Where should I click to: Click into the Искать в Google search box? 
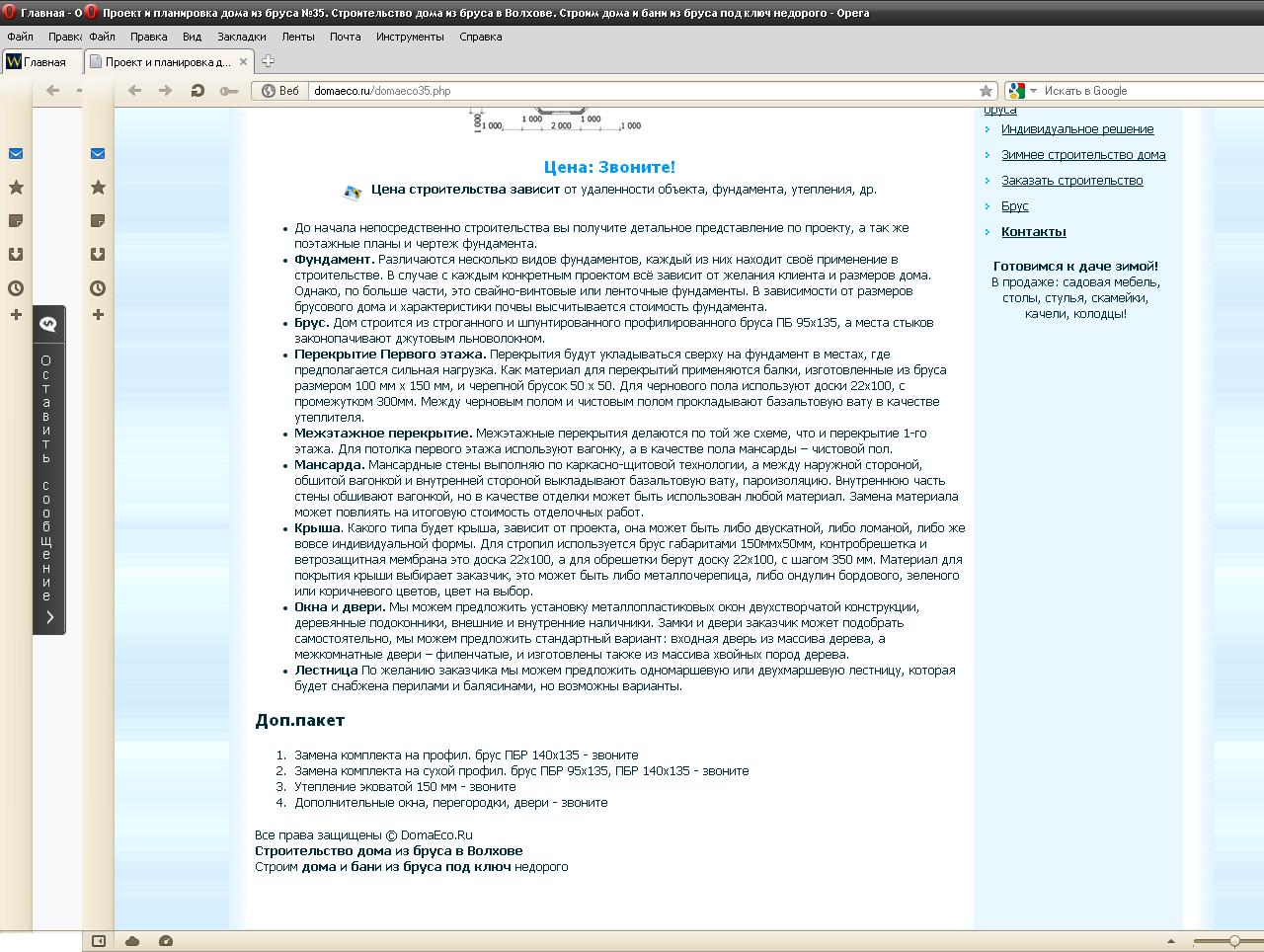point(1151,91)
